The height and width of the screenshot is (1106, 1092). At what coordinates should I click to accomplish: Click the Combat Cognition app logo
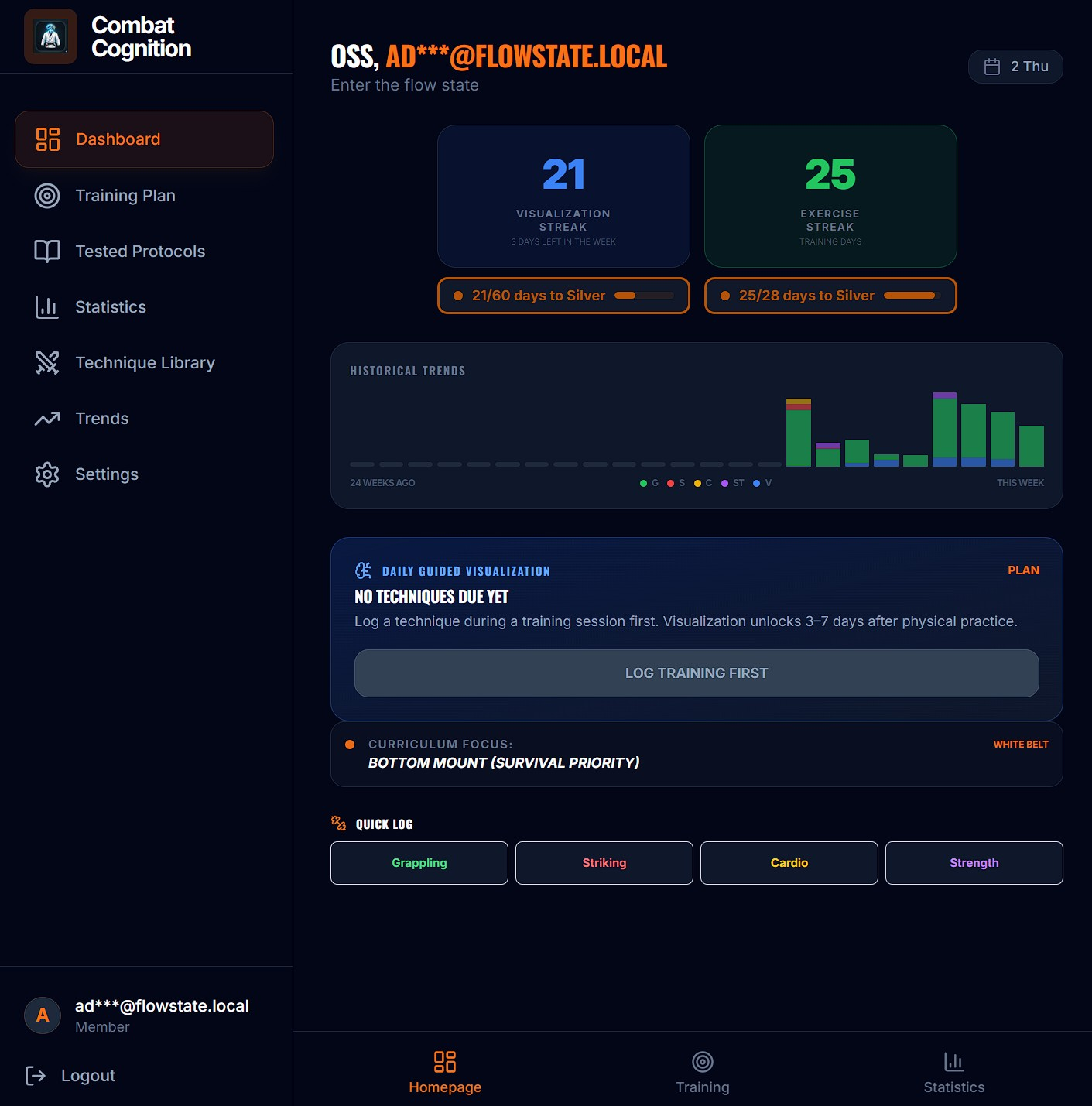51,36
